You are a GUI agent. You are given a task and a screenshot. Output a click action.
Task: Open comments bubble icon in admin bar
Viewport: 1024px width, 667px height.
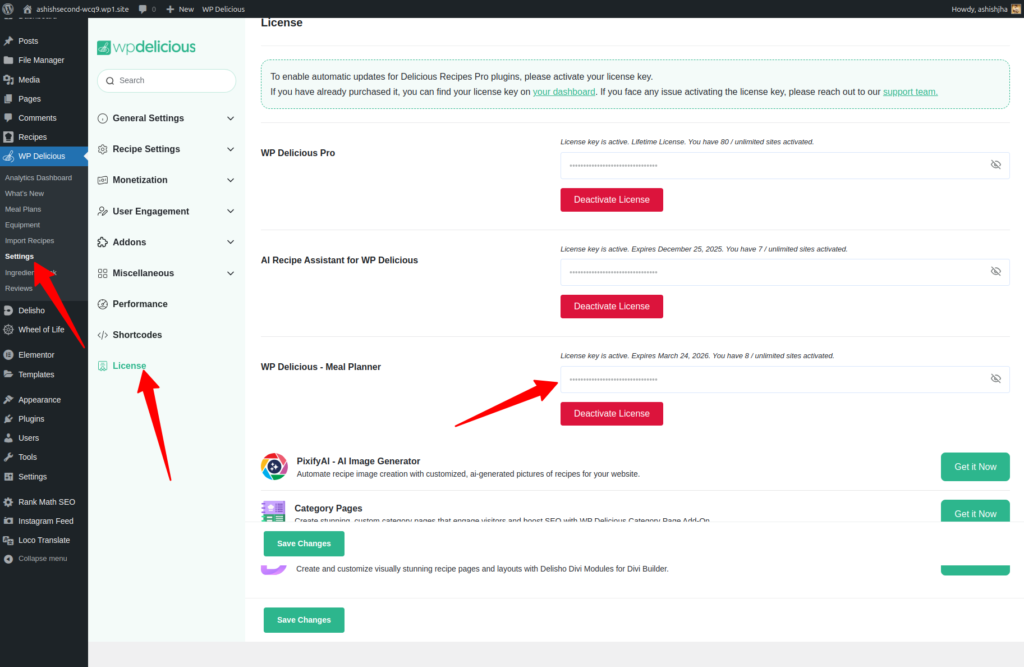pyautogui.click(x=143, y=9)
